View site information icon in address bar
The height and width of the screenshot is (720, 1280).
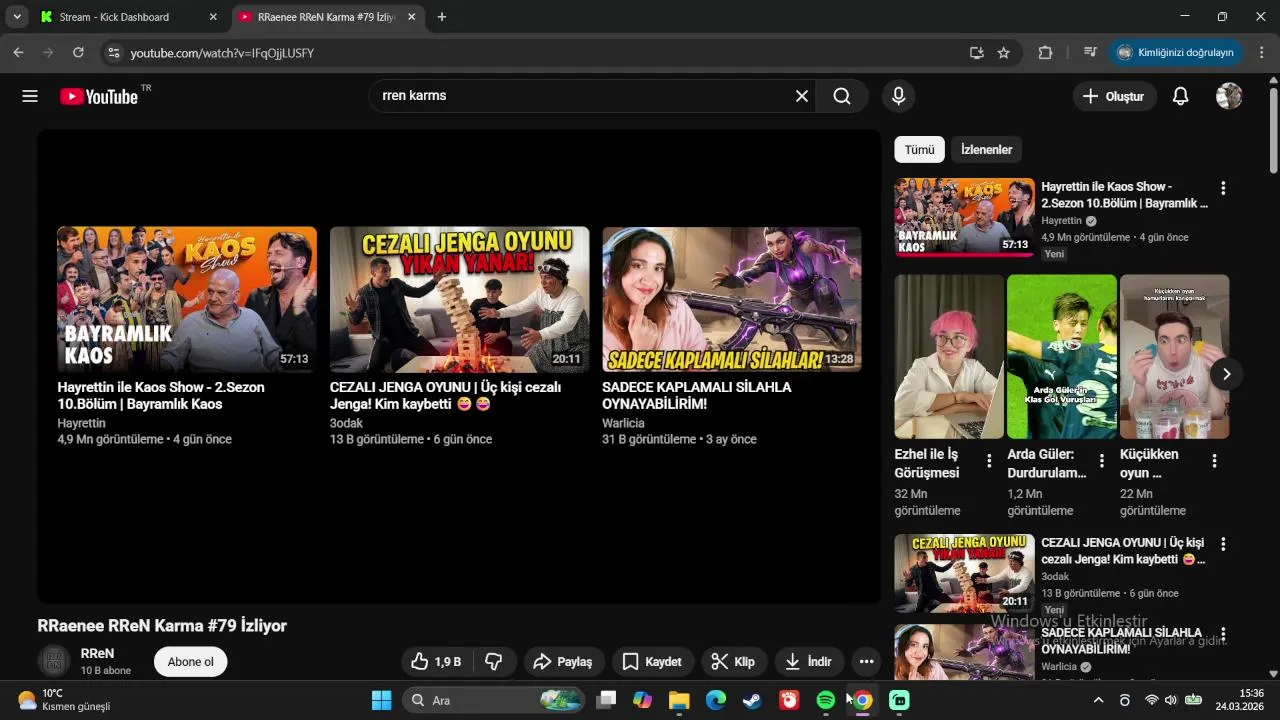pos(114,53)
